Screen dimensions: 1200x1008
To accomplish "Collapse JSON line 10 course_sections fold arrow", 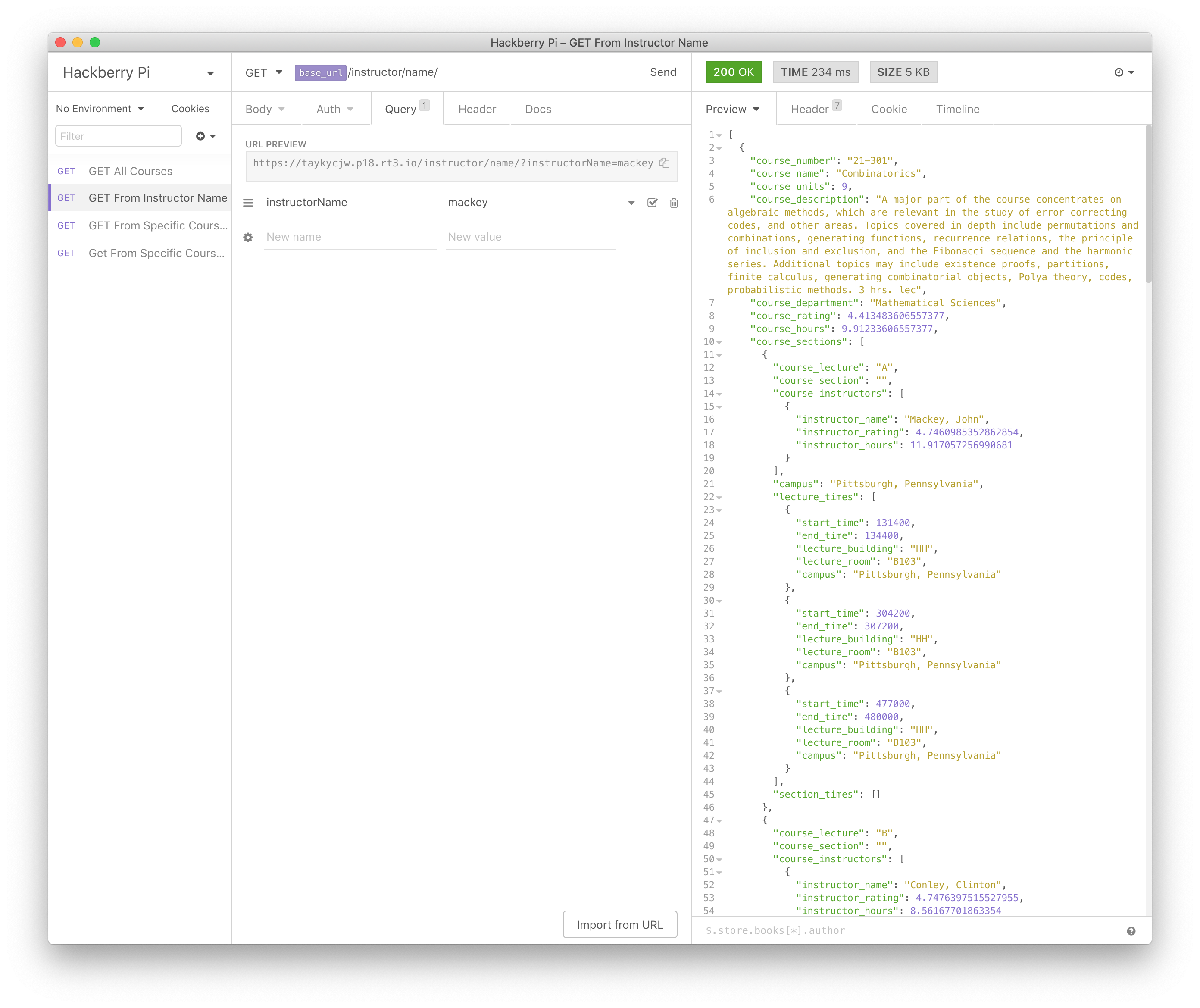I will 719,342.
